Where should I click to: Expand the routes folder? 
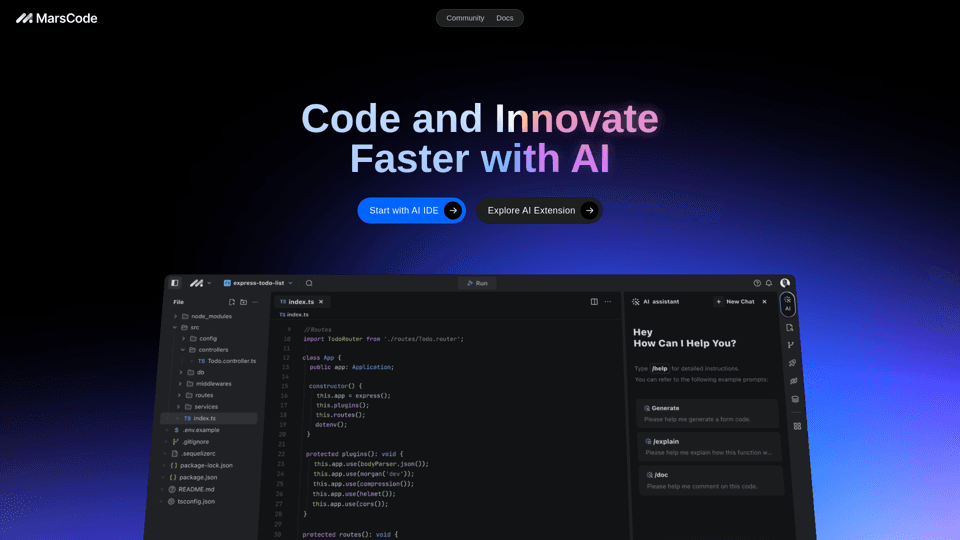[195, 396]
